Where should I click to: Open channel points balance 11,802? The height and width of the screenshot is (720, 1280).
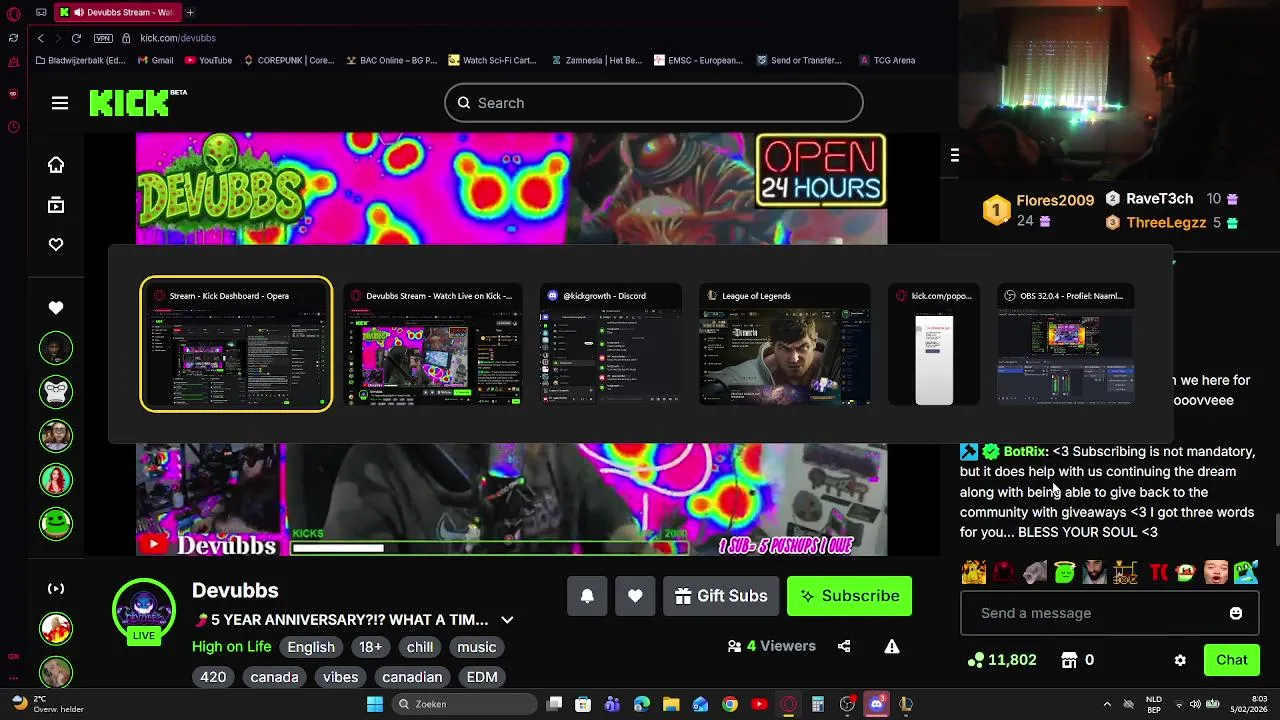(x=1003, y=660)
